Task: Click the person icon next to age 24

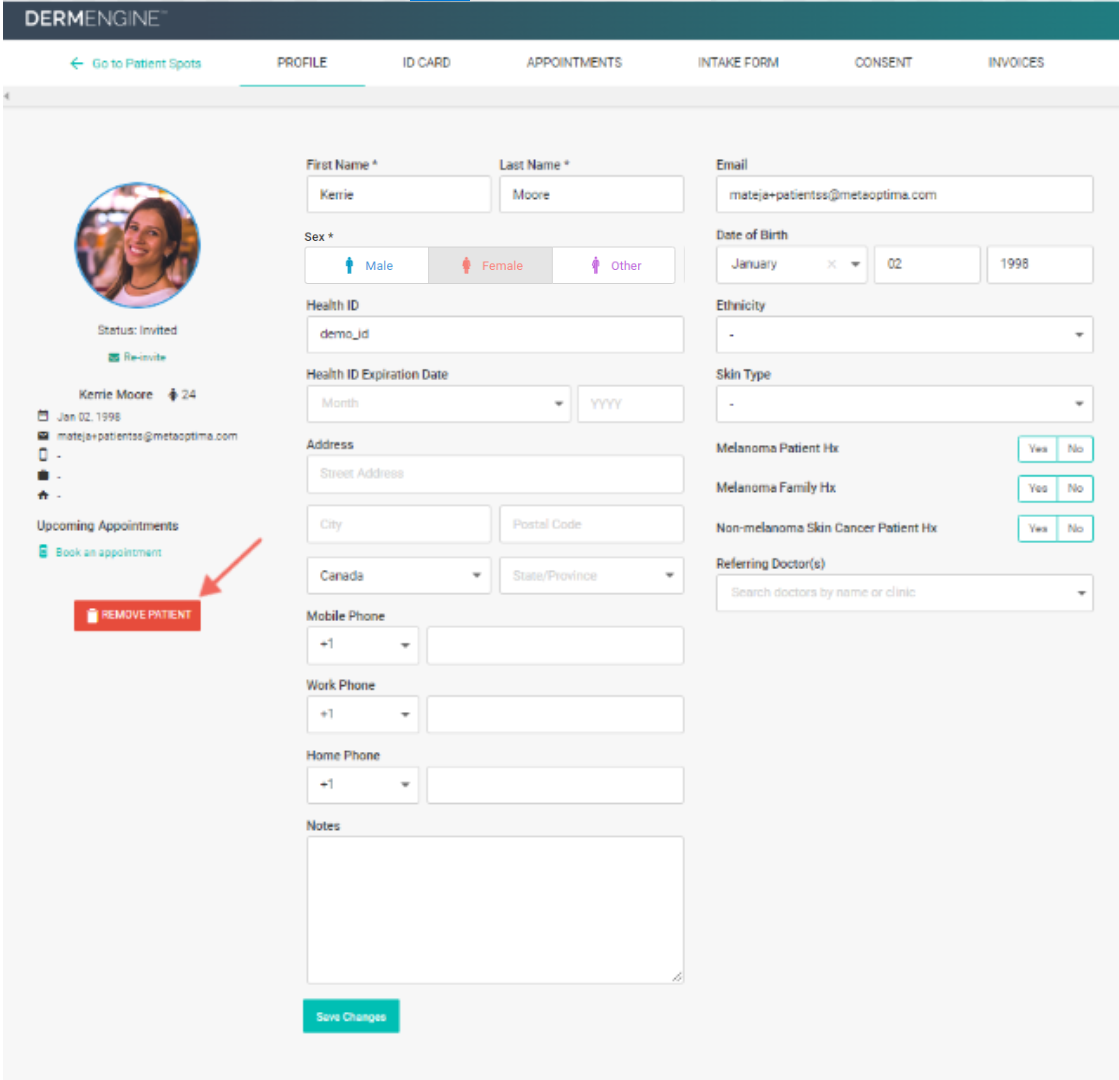Action: point(172,394)
